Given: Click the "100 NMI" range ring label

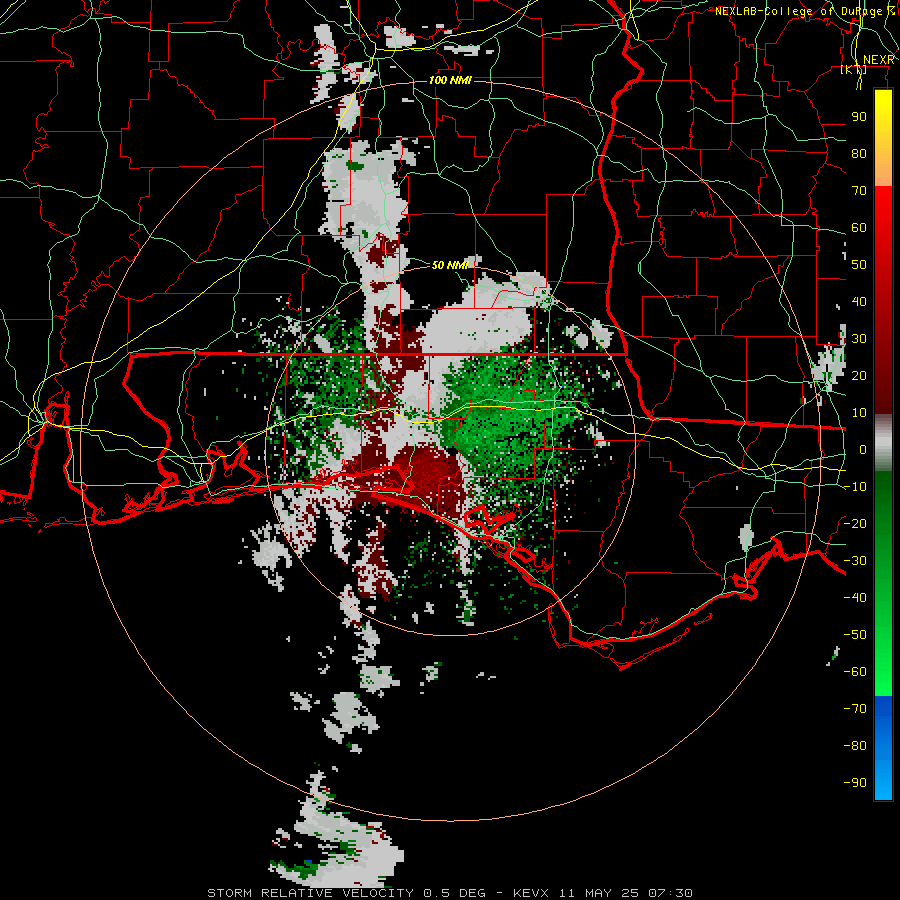Looking at the screenshot, I should pos(451,80).
